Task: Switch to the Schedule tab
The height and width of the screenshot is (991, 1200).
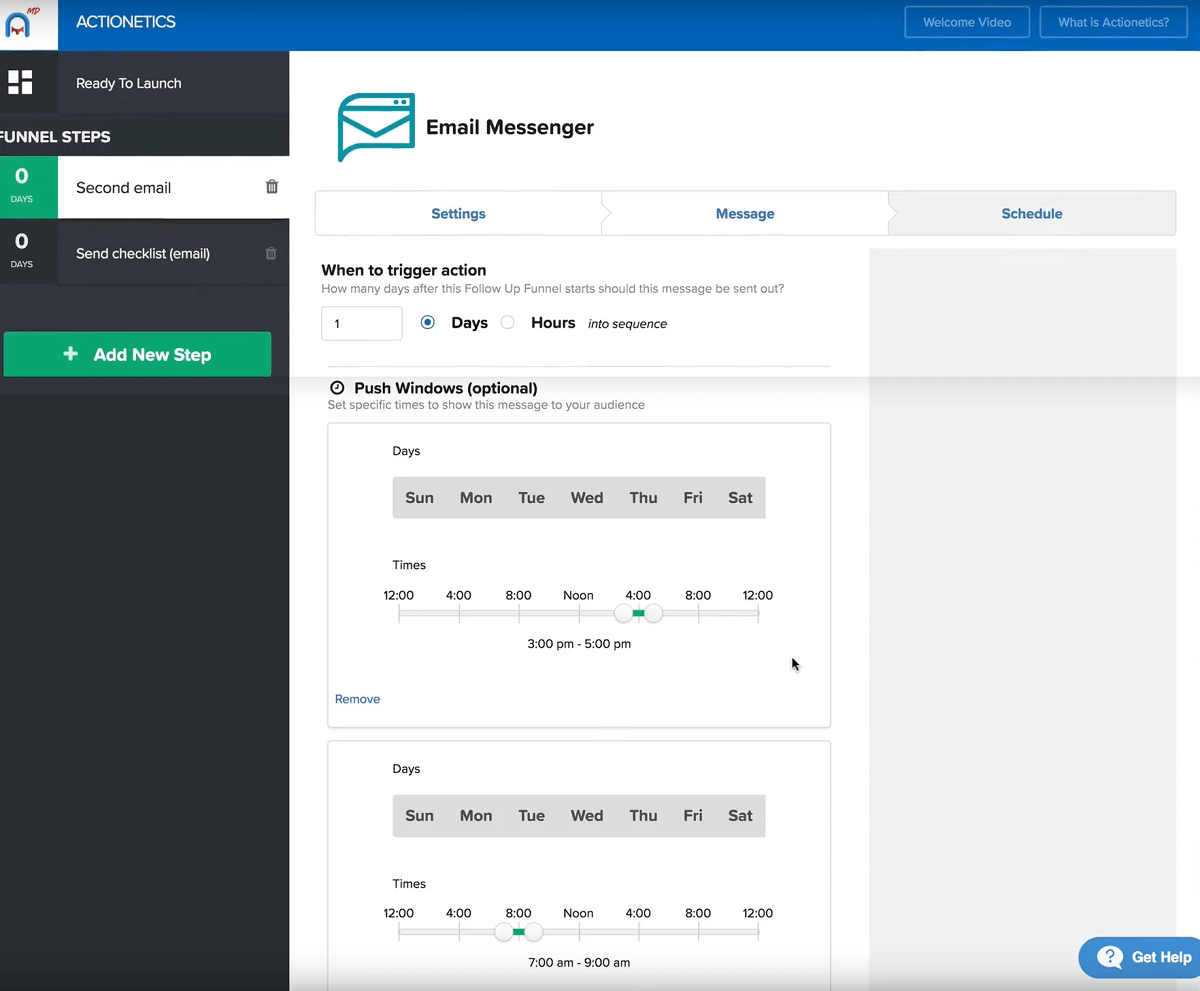Action: coord(1032,214)
